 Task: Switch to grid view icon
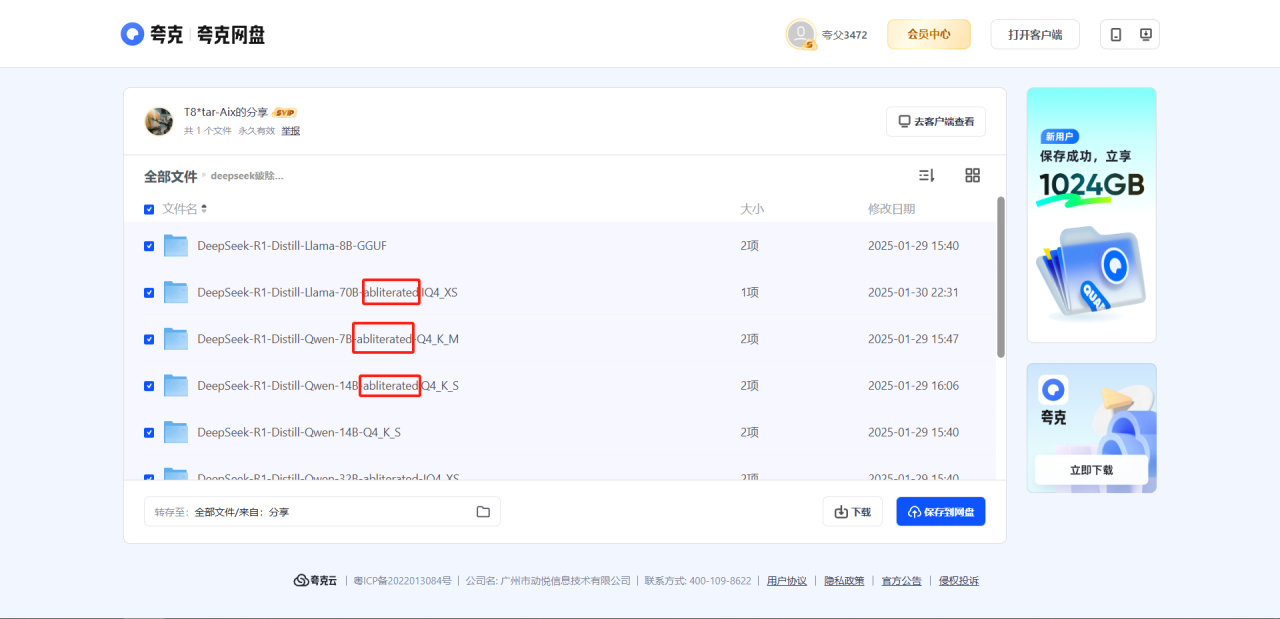(972, 175)
